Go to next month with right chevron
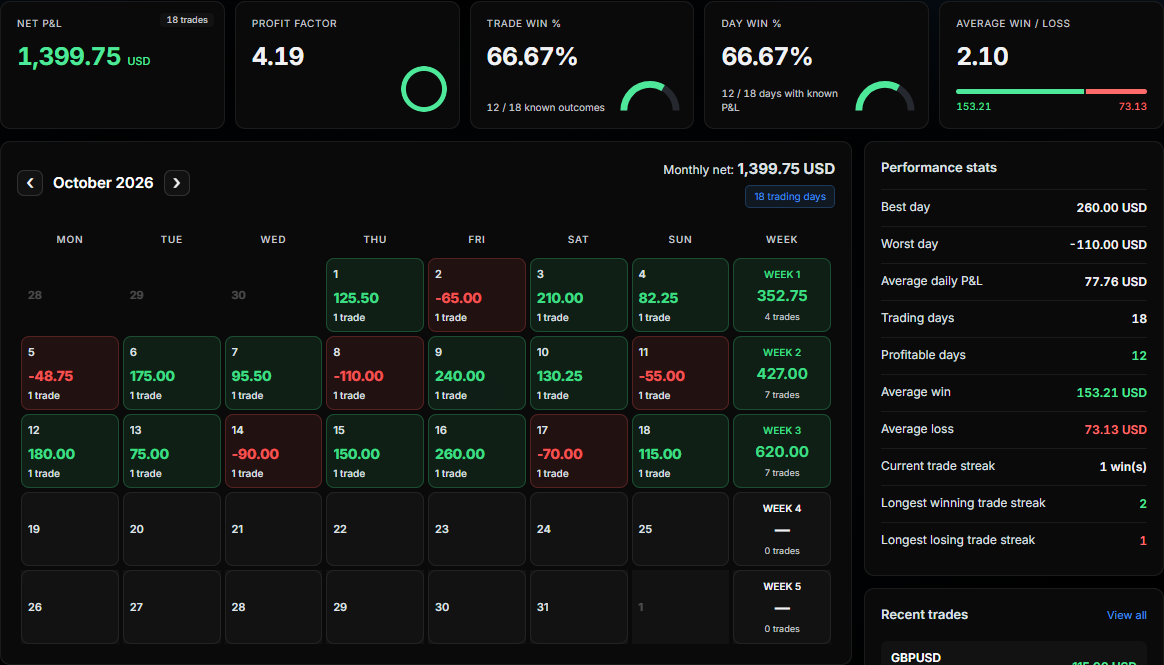 point(177,183)
